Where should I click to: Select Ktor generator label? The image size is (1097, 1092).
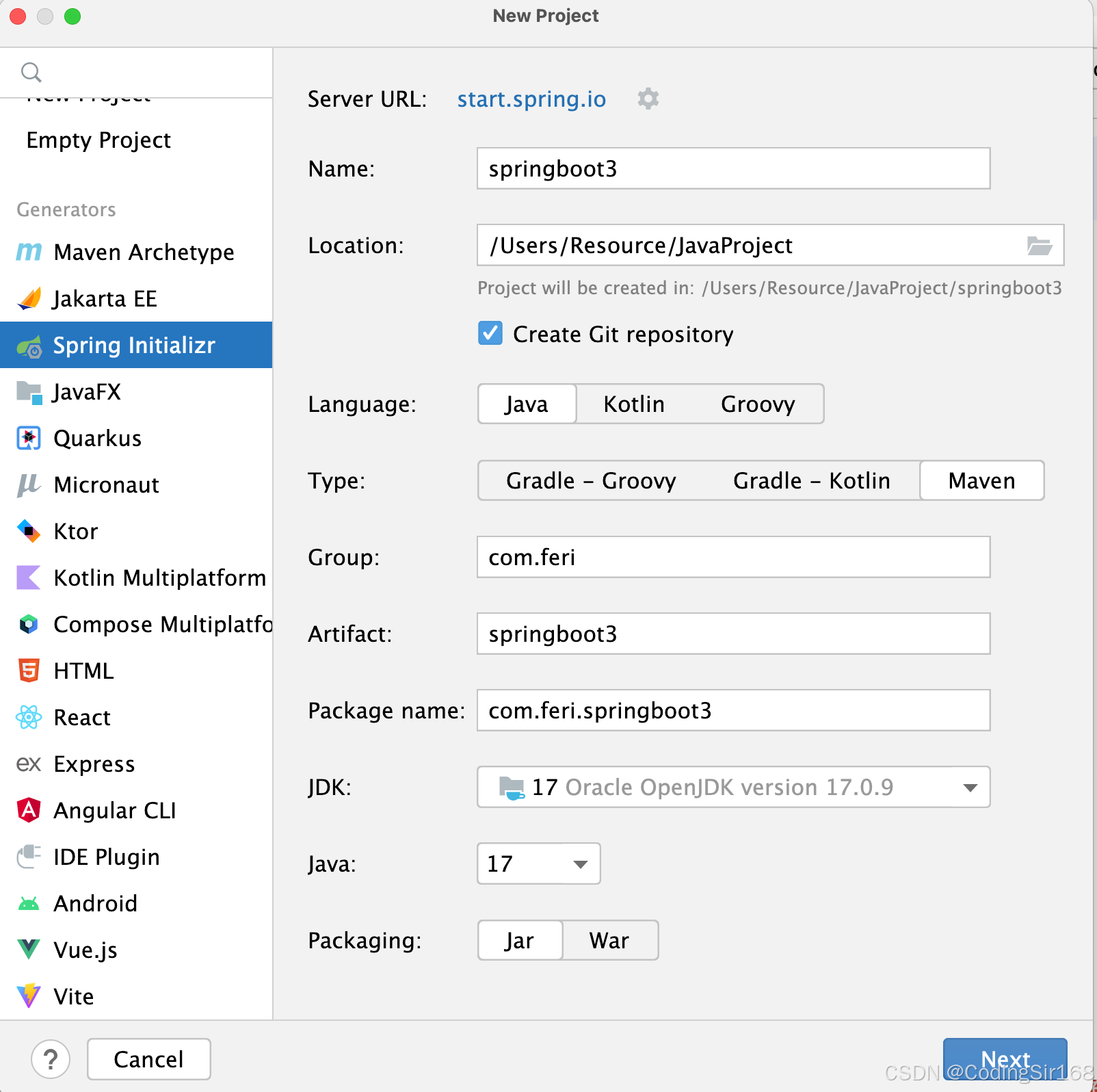pyautogui.click(x=76, y=532)
